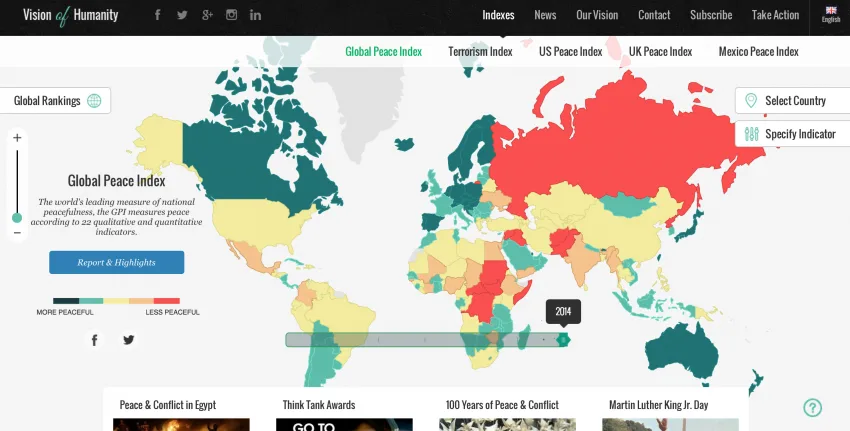Select the Global Peace Index tab
The image size is (850, 431).
383,52
